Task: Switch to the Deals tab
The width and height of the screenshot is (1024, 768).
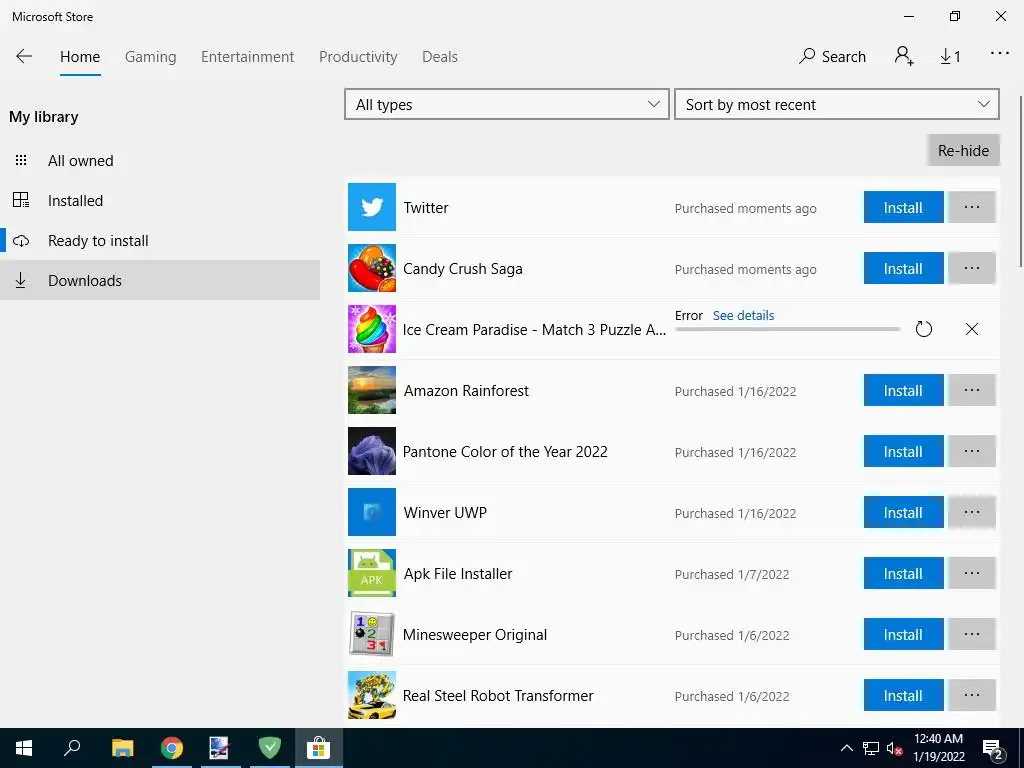Action: tap(440, 57)
